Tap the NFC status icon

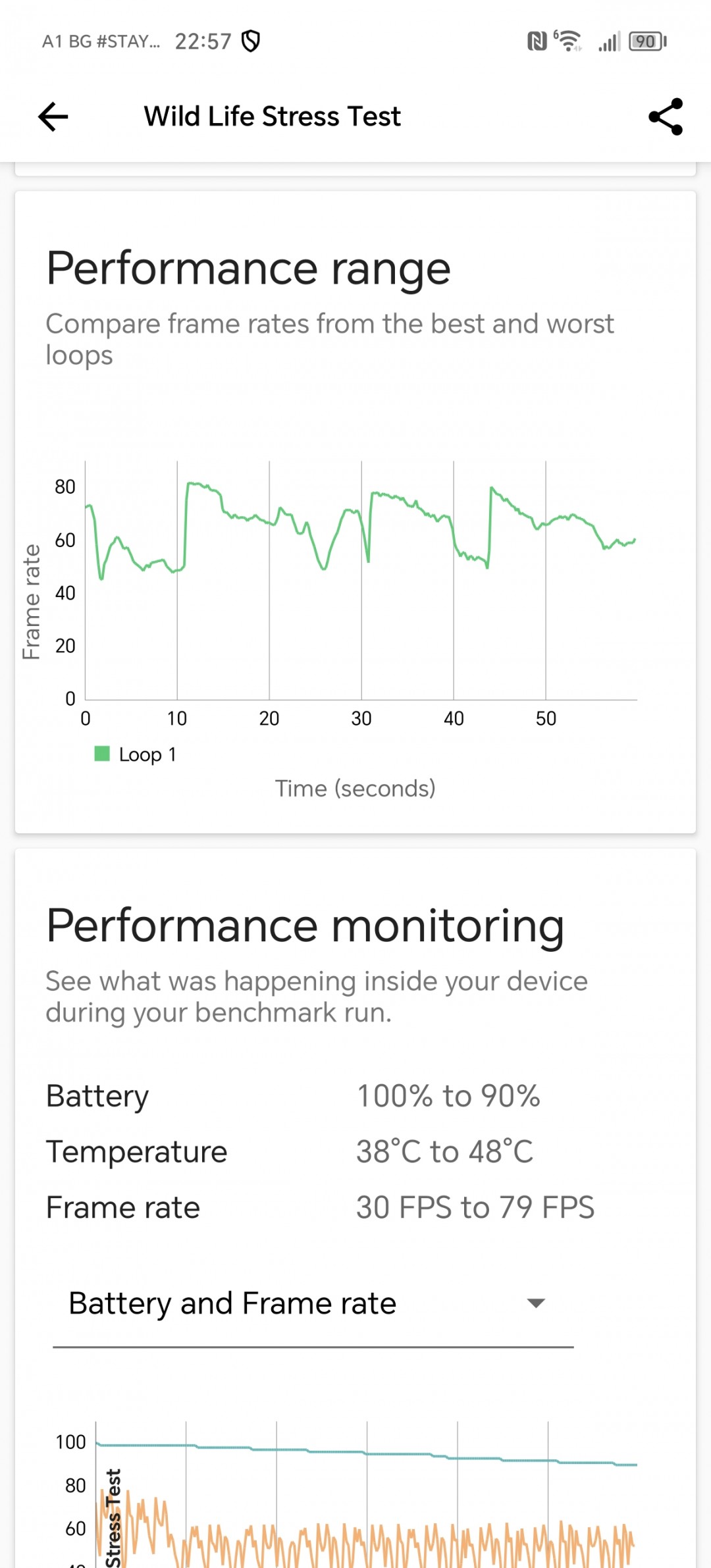(x=537, y=41)
